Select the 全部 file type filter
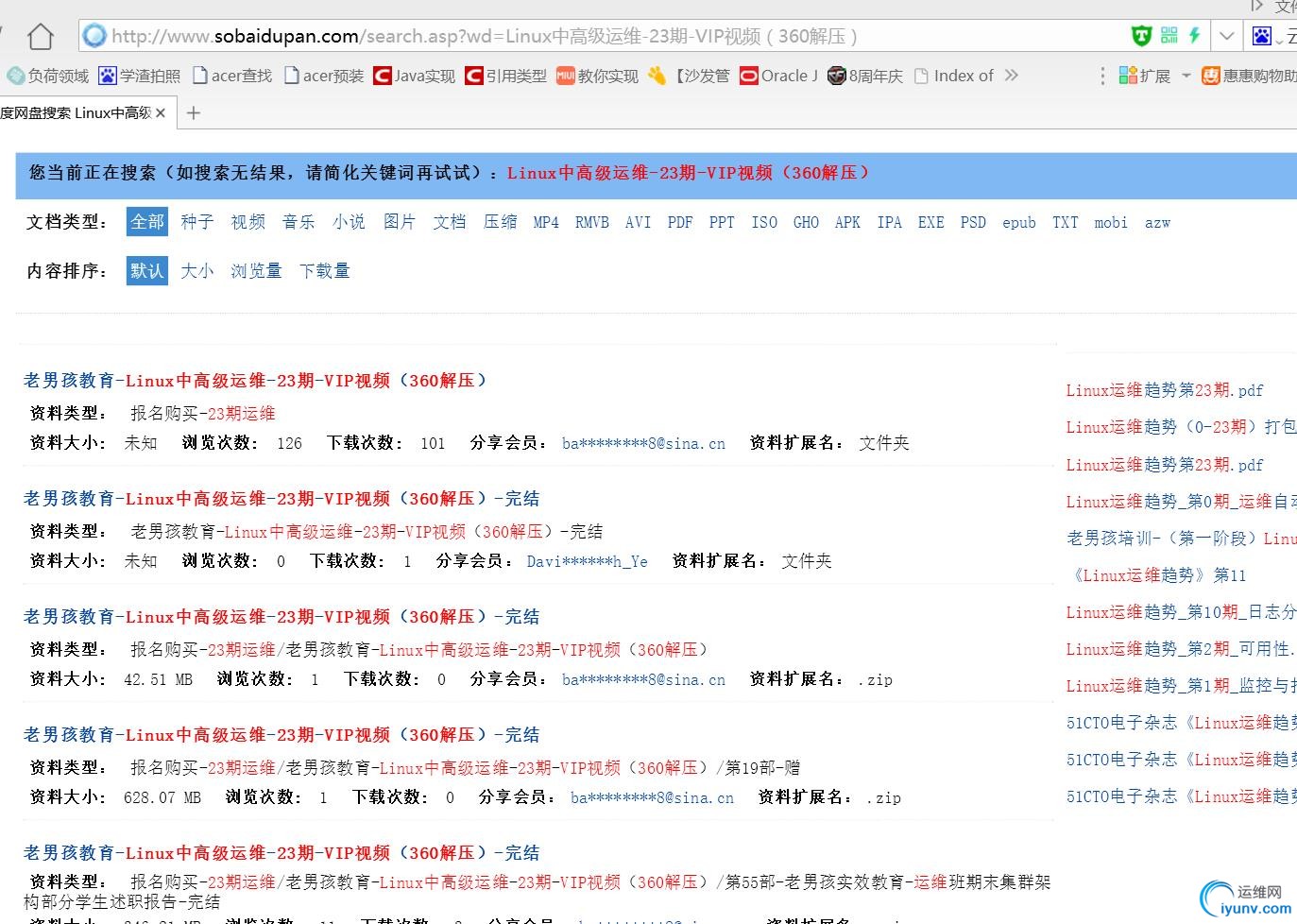 (x=147, y=222)
